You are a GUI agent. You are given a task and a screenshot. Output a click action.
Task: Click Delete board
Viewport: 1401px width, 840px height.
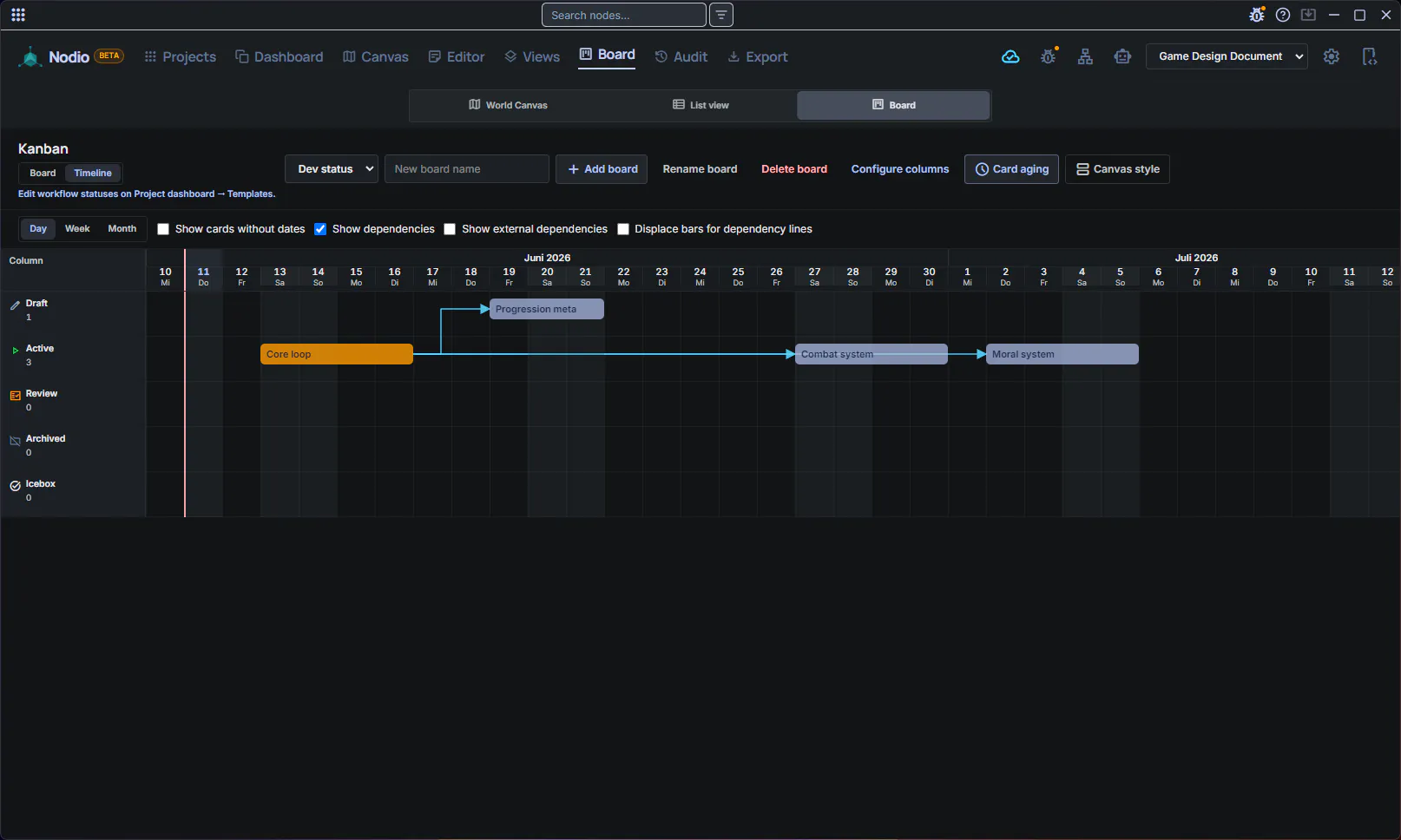[x=794, y=169]
